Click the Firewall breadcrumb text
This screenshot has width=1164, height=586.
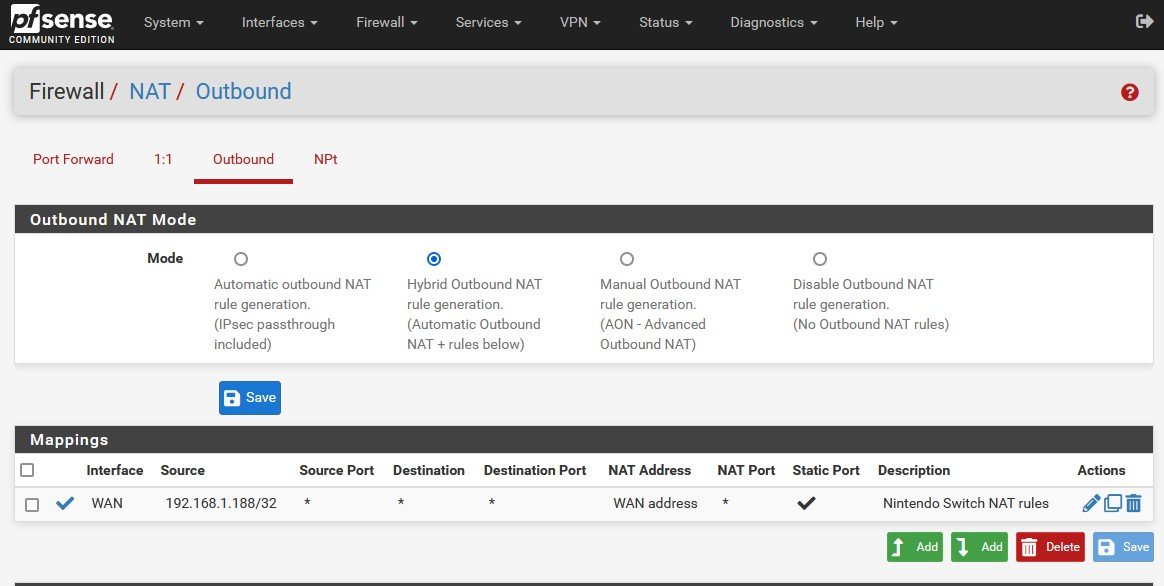click(67, 91)
